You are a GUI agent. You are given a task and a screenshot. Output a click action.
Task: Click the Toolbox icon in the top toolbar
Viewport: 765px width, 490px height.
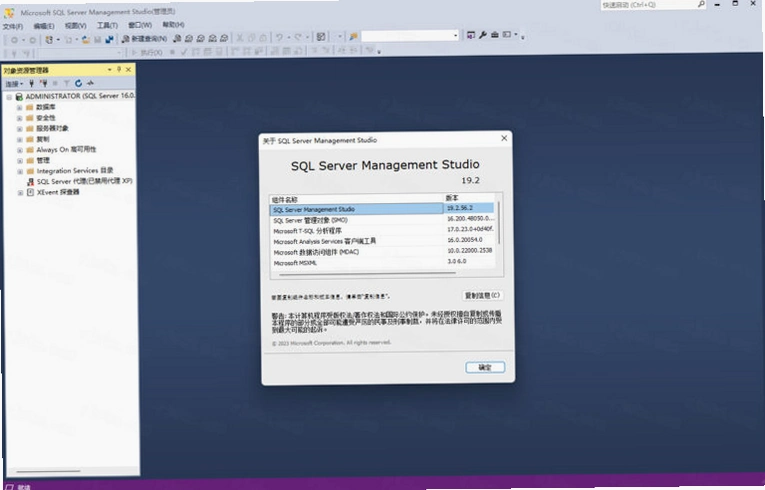pos(495,35)
